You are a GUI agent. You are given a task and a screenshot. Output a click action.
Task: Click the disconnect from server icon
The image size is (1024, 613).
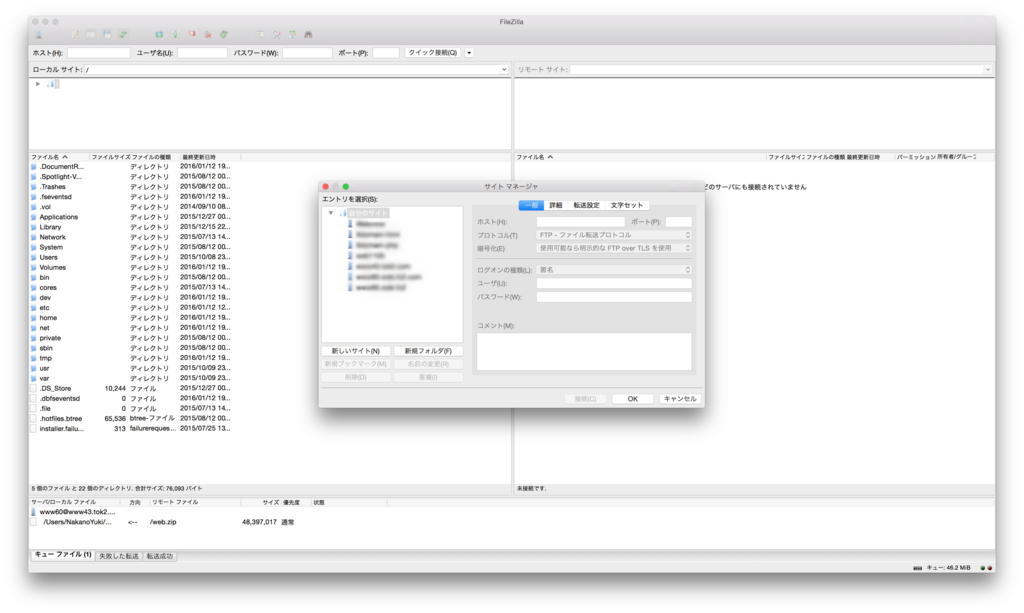pos(208,35)
